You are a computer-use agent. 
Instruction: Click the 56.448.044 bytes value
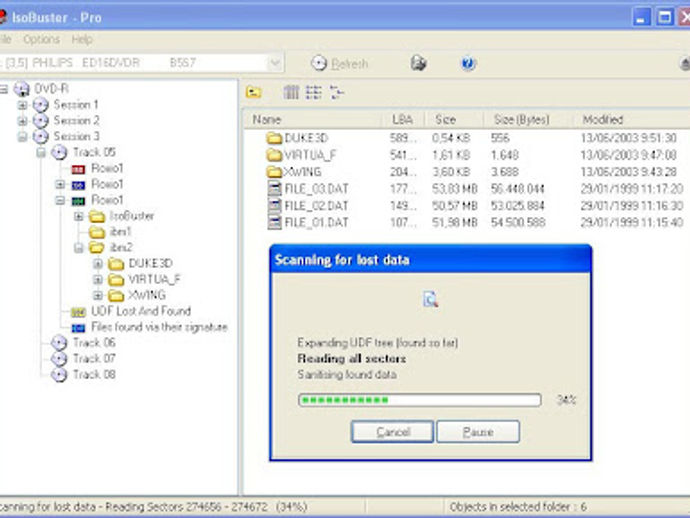[518, 189]
